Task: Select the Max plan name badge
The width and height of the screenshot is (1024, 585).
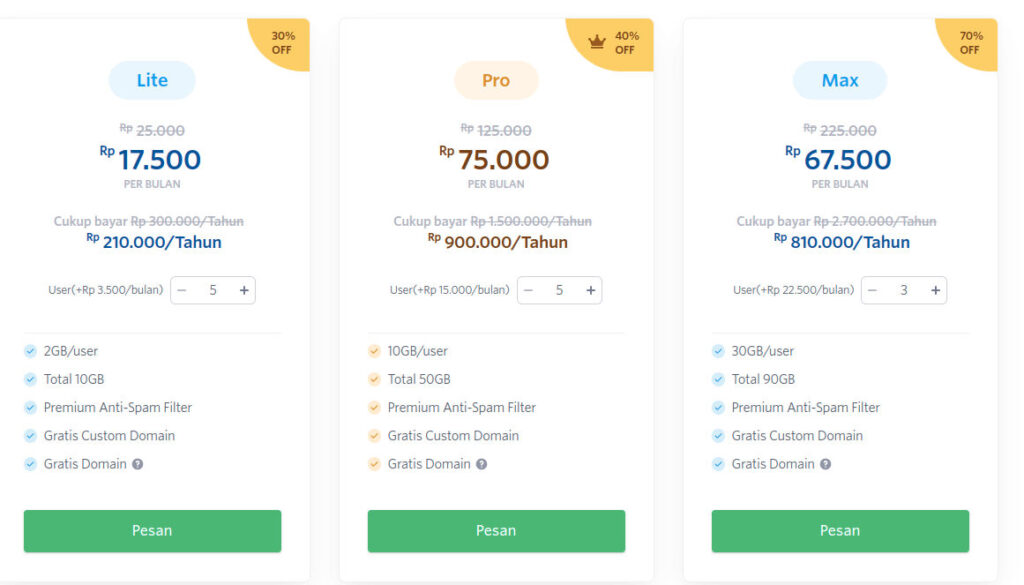Action: click(840, 81)
